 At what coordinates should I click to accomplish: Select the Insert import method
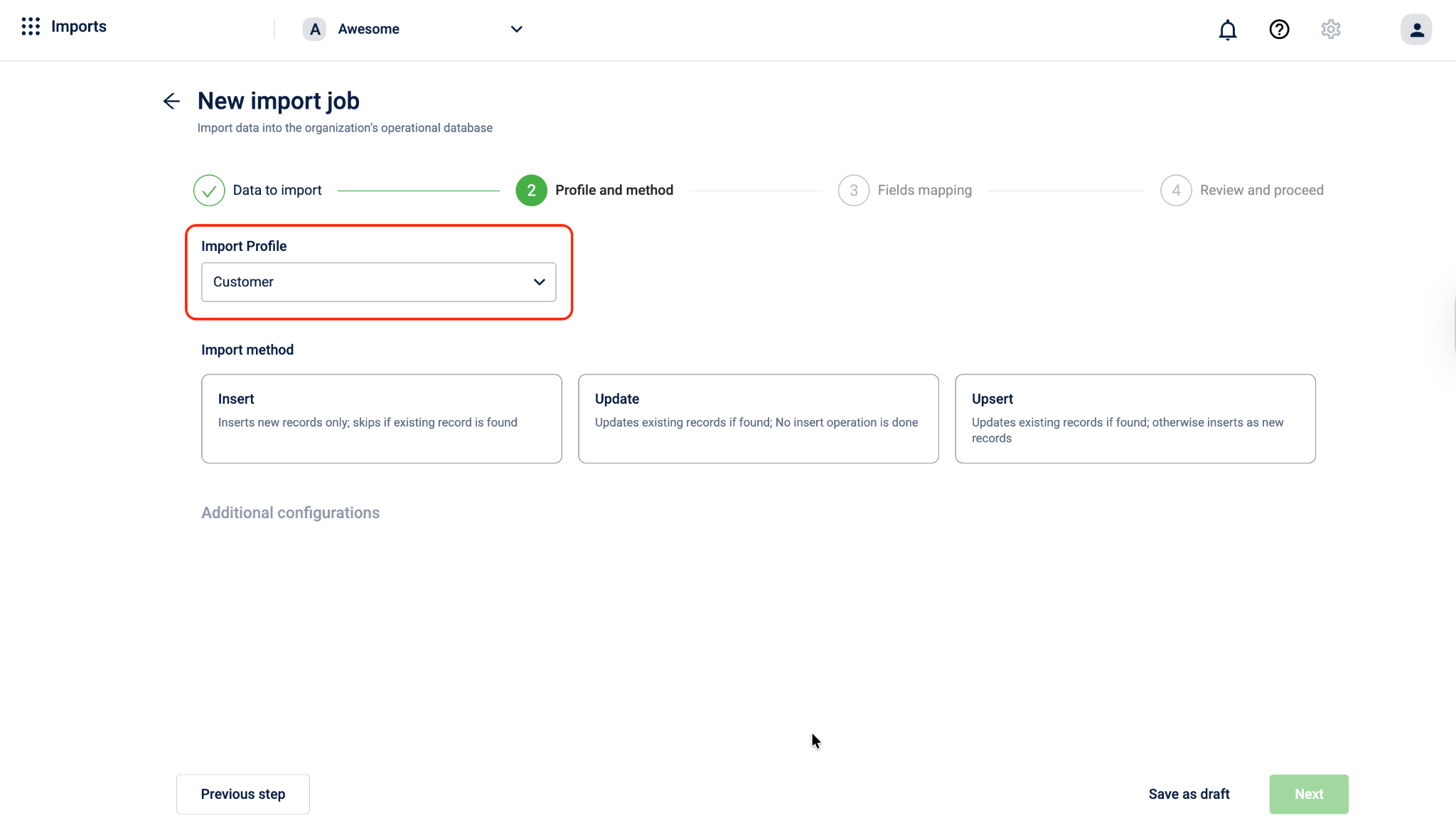pos(381,419)
